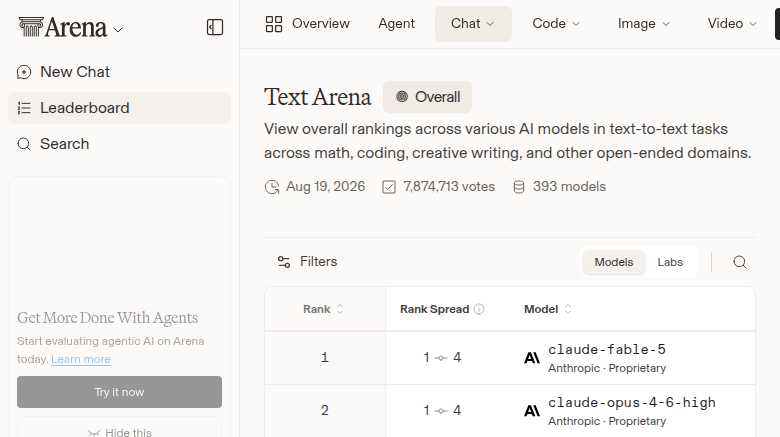Click the Text Arena heading
780x437 pixels.
pyautogui.click(x=317, y=97)
